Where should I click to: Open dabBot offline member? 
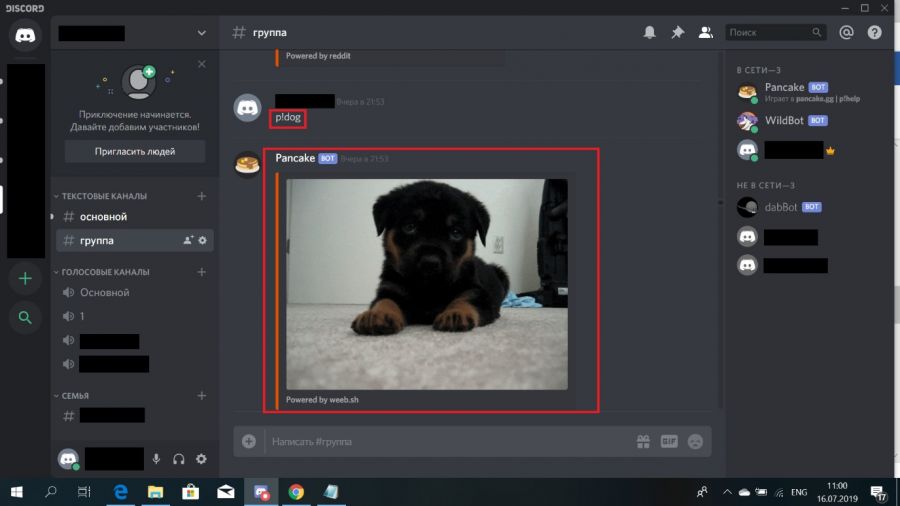pyautogui.click(x=807, y=207)
